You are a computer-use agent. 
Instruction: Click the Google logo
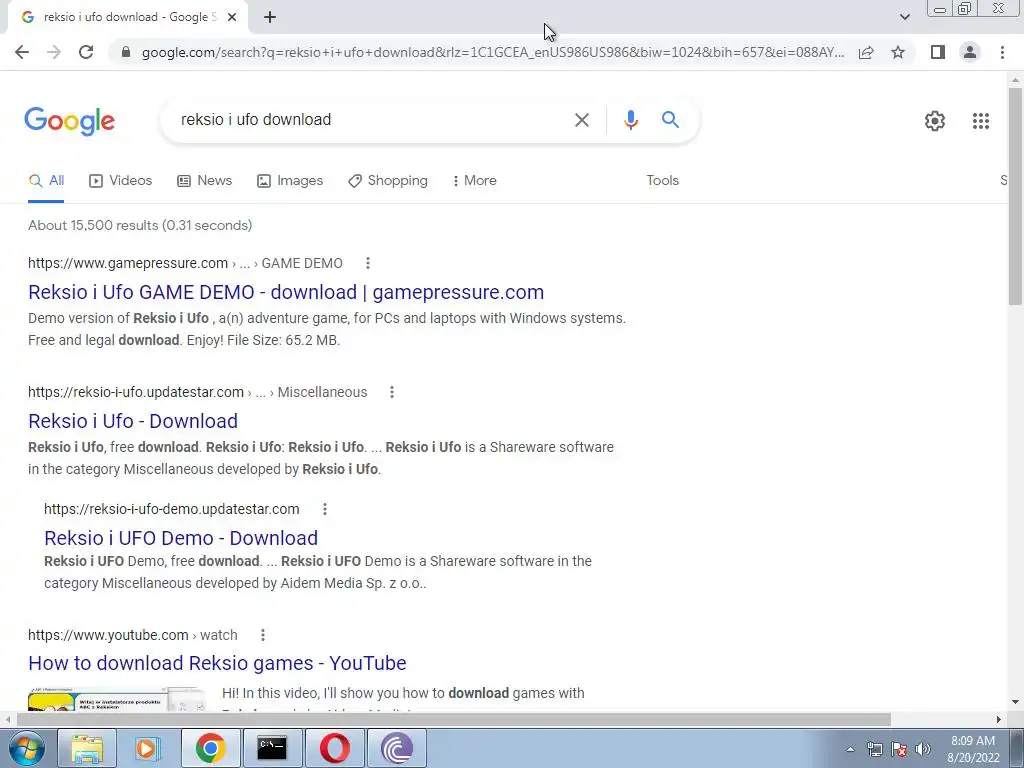[x=69, y=121]
